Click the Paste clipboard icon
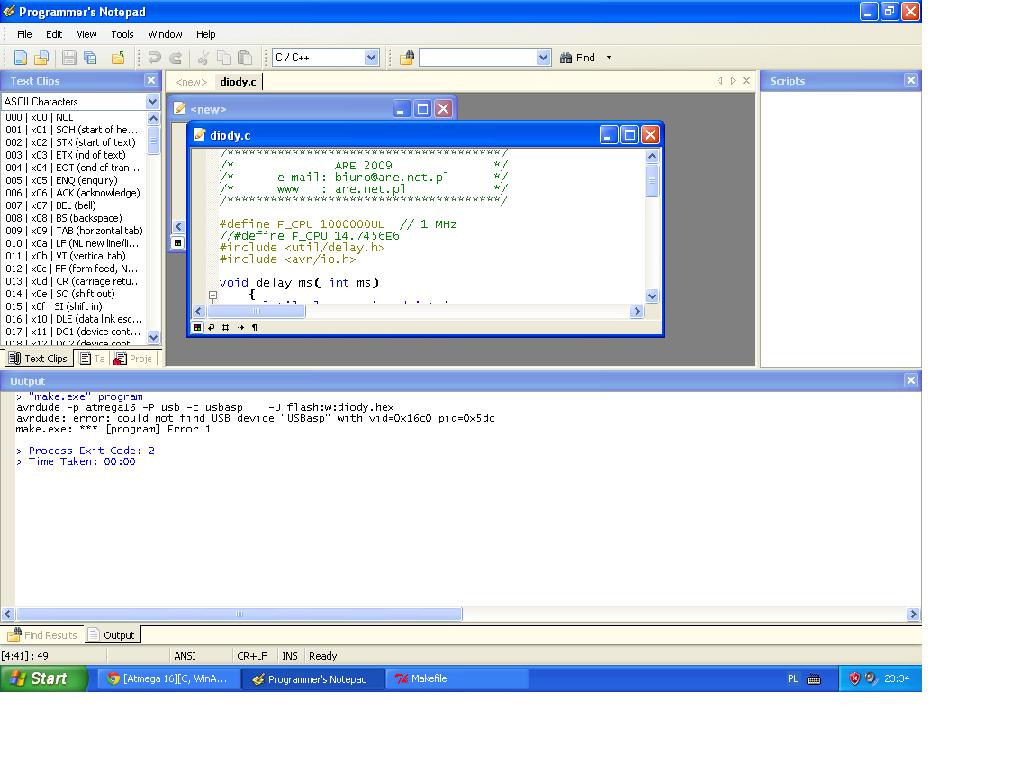Image resolution: width=1024 pixels, height=768 pixels. click(244, 58)
